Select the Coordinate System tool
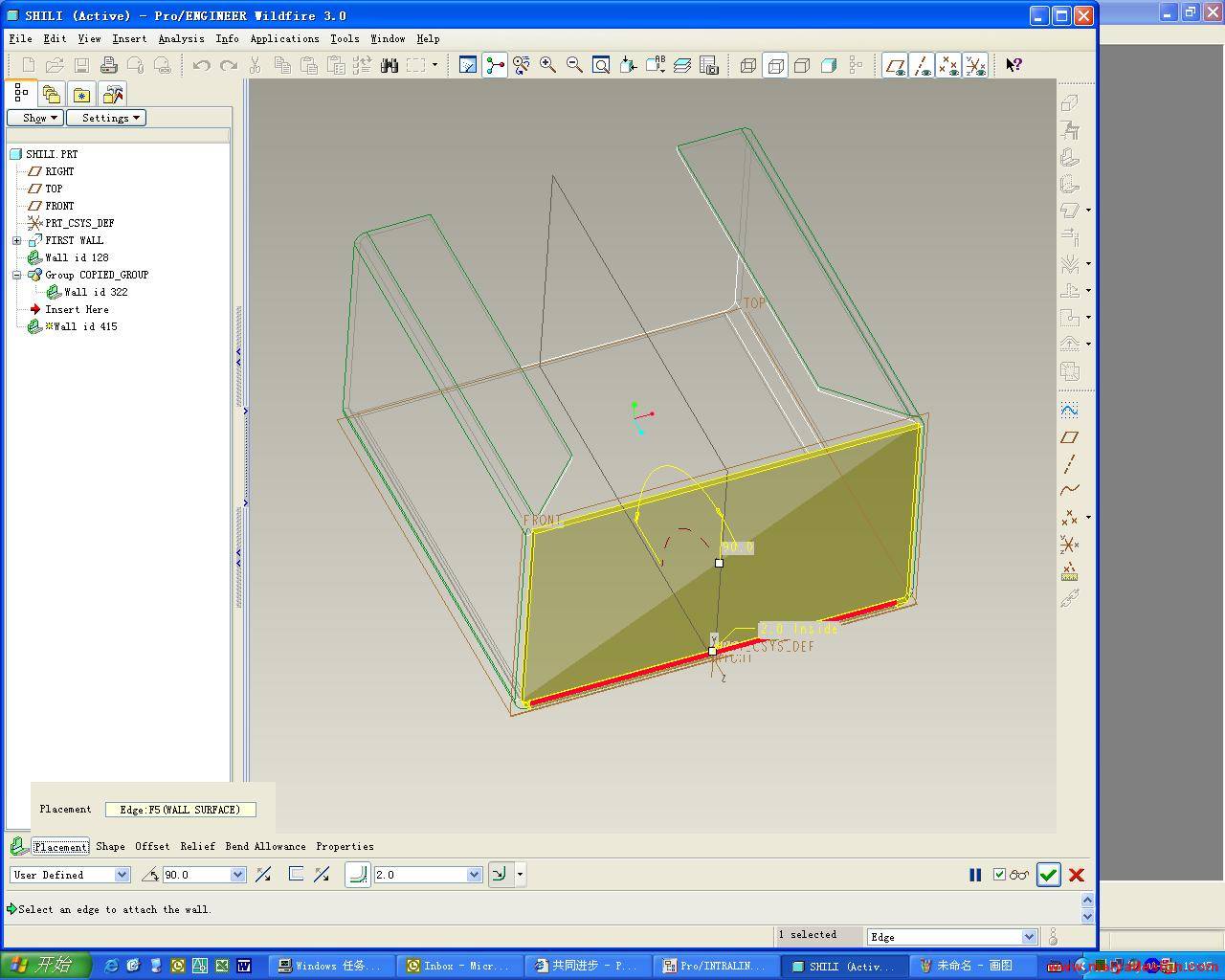 1070,545
